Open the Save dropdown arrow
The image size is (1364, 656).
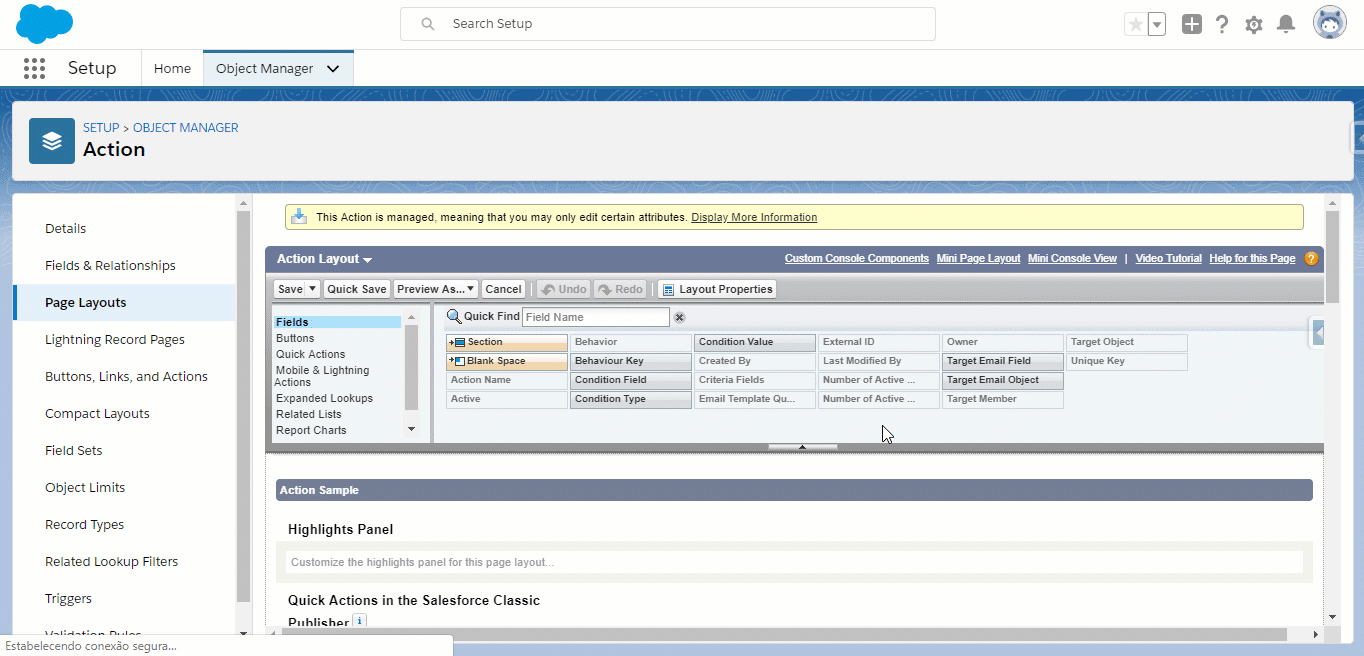(312, 289)
